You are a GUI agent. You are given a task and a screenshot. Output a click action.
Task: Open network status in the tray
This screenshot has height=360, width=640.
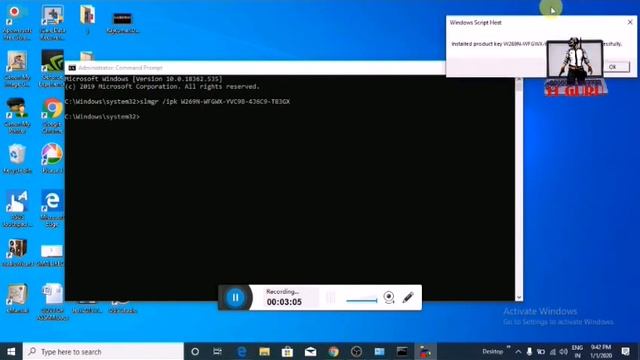pyautogui.click(x=553, y=351)
